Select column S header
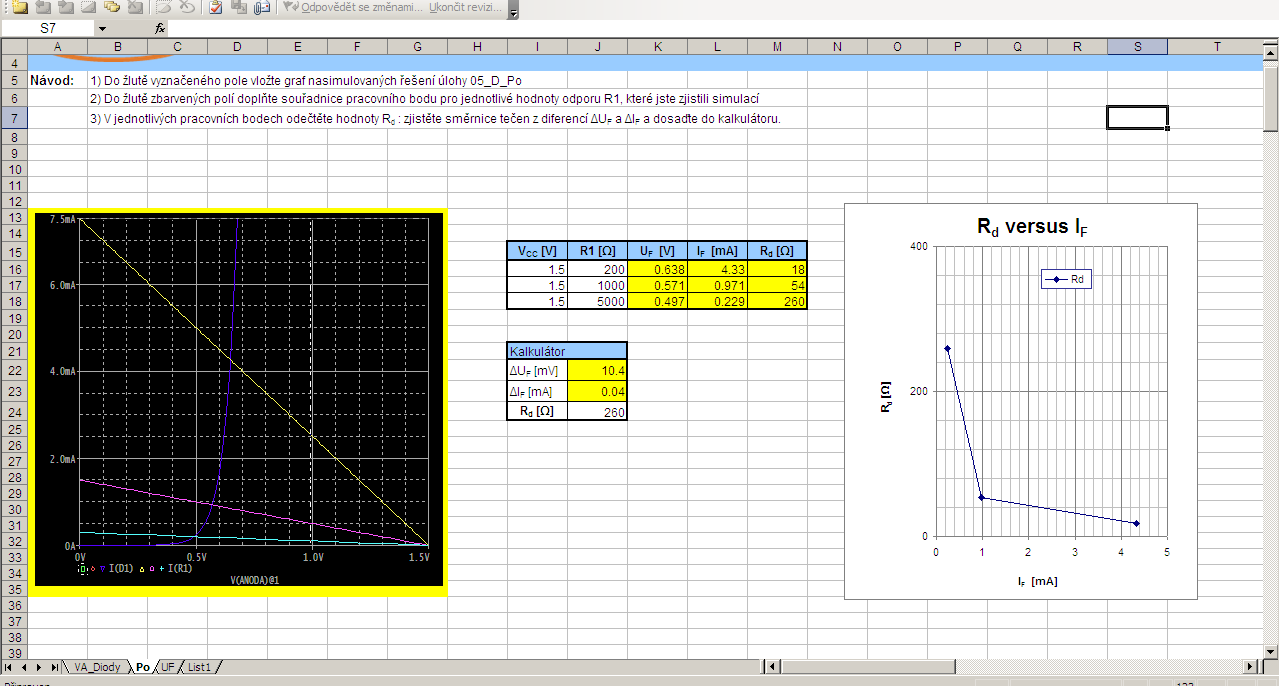The width and height of the screenshot is (1279, 686). point(1137,46)
